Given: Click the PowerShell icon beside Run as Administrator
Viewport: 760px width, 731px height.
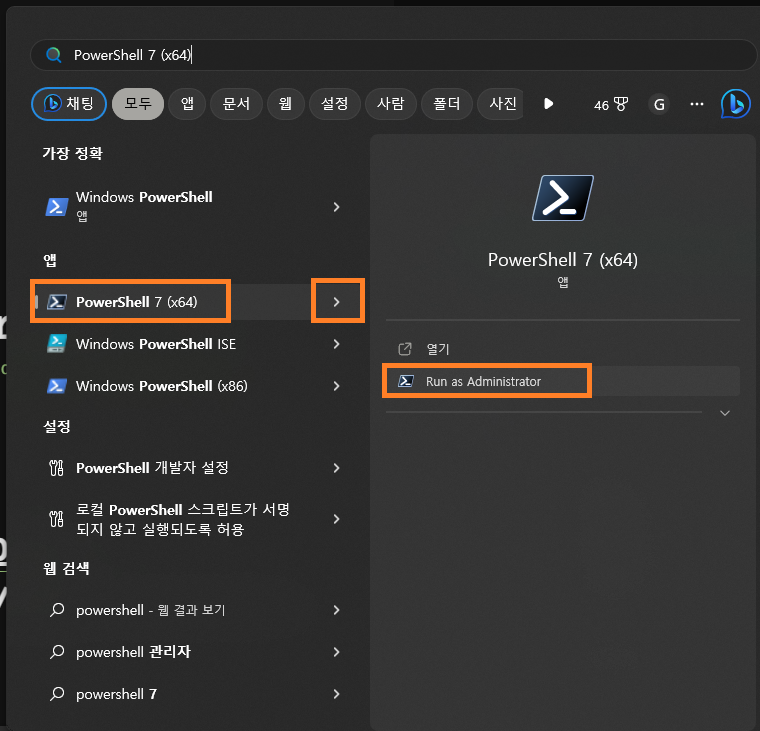Looking at the screenshot, I should coord(406,381).
